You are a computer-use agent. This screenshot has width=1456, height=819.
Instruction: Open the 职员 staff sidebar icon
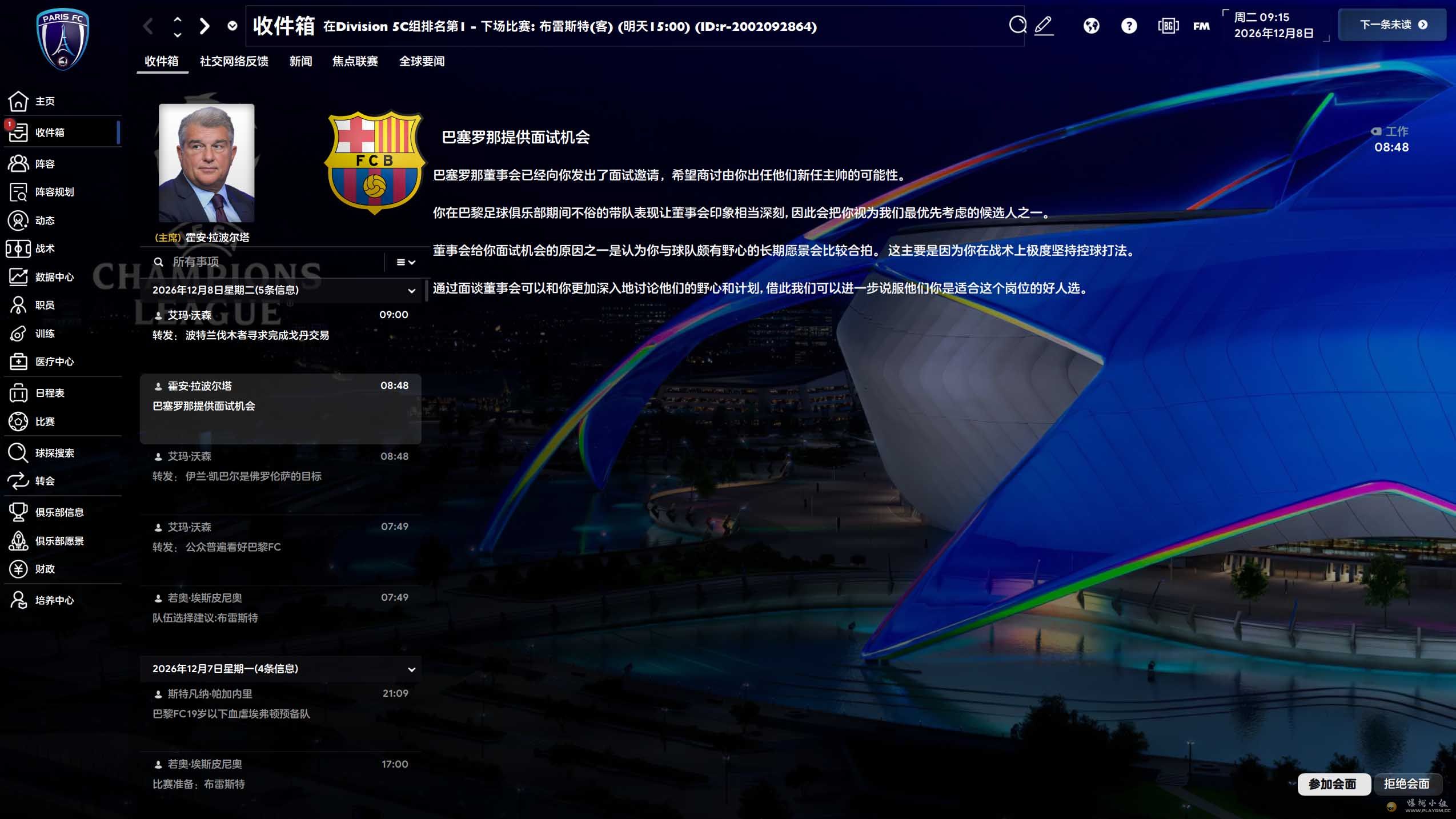(x=18, y=305)
